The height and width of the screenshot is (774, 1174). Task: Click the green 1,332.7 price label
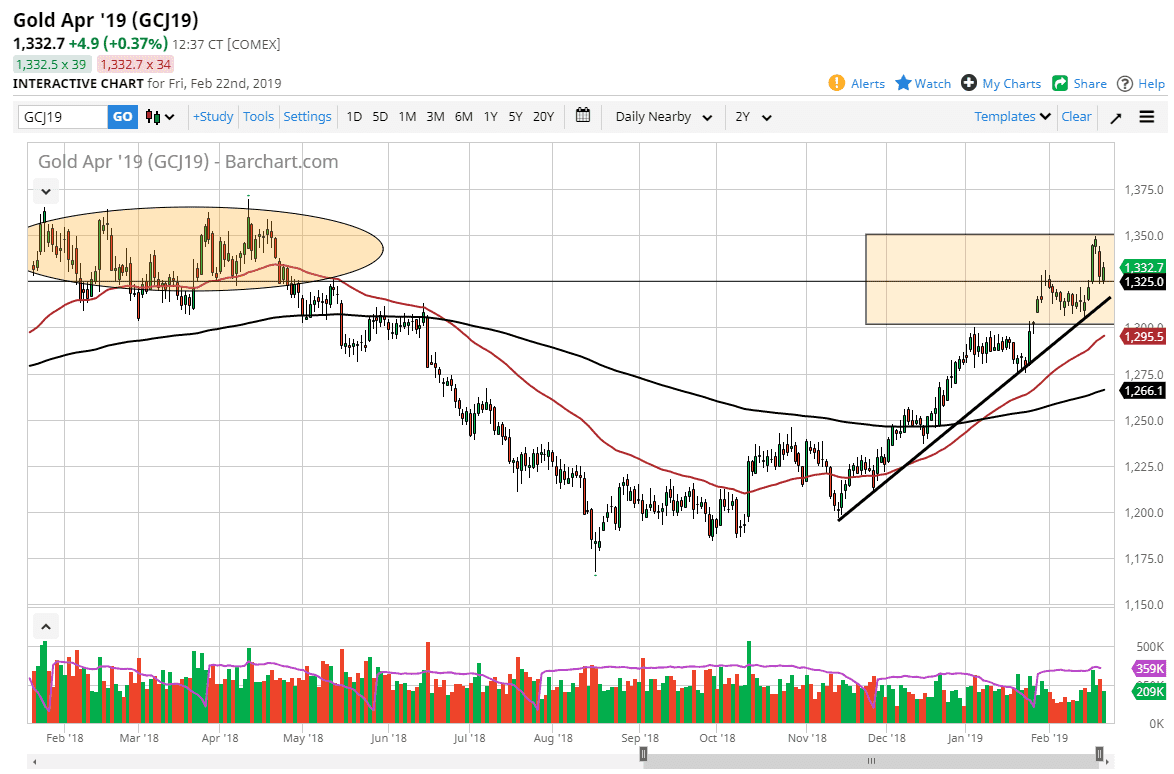pos(1143,267)
